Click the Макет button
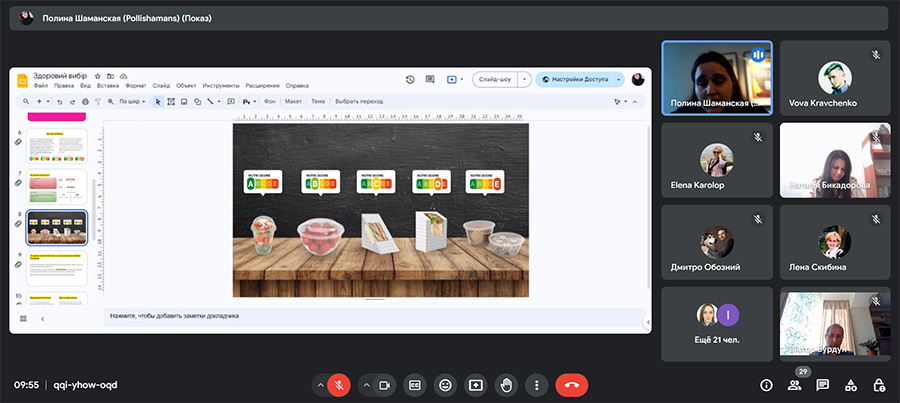 [293, 102]
